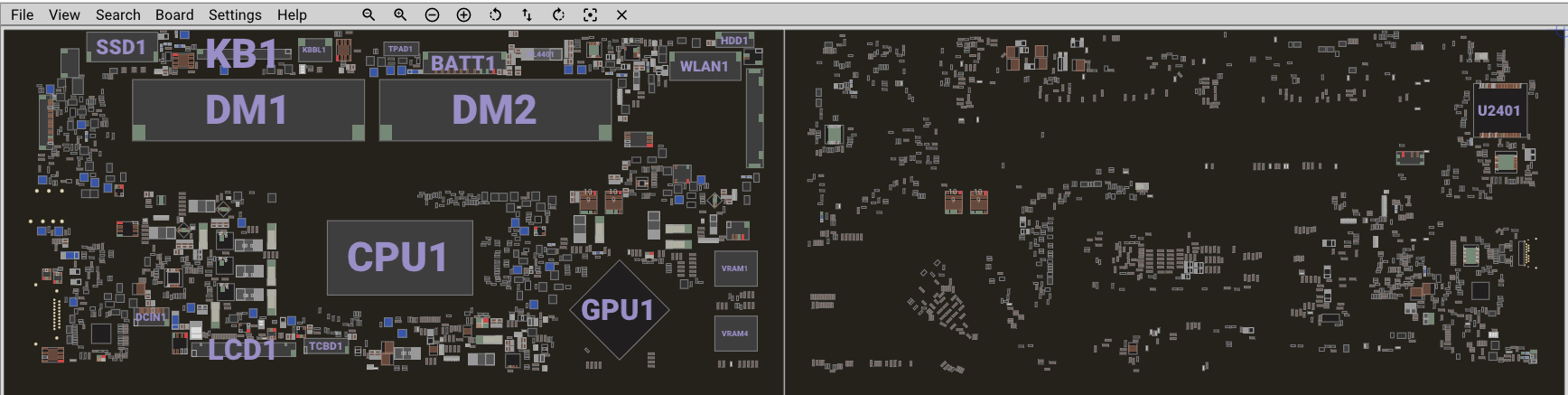1568x395 pixels.
Task: Open the Search menu
Action: 117,14
